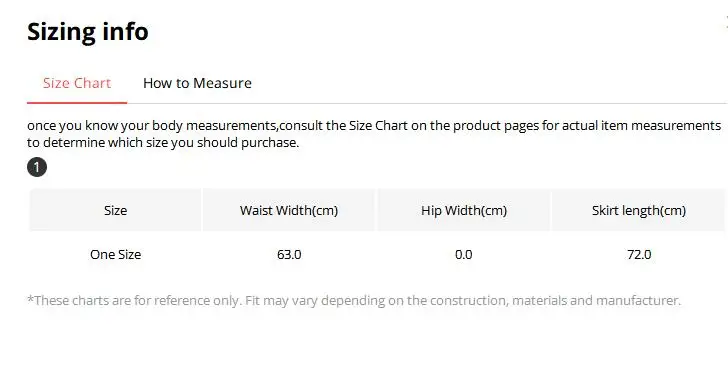Screen dimensions: 728x371
Task: Click the word 'manufacturer' in the disclaimer
Action: pyautogui.click(x=638, y=300)
